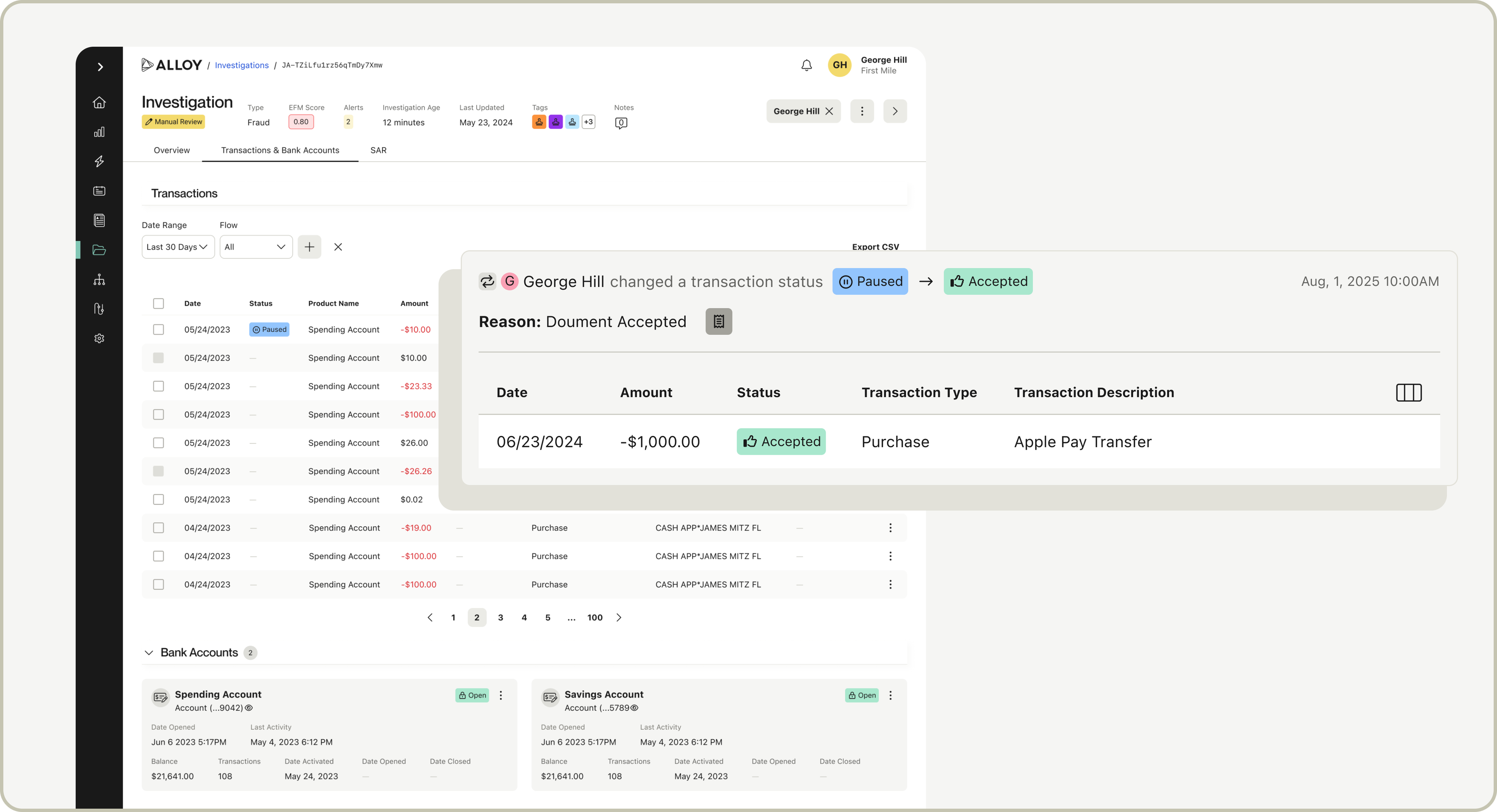
Task: Open the hierarchy tree sidebar icon
Action: coord(100,280)
